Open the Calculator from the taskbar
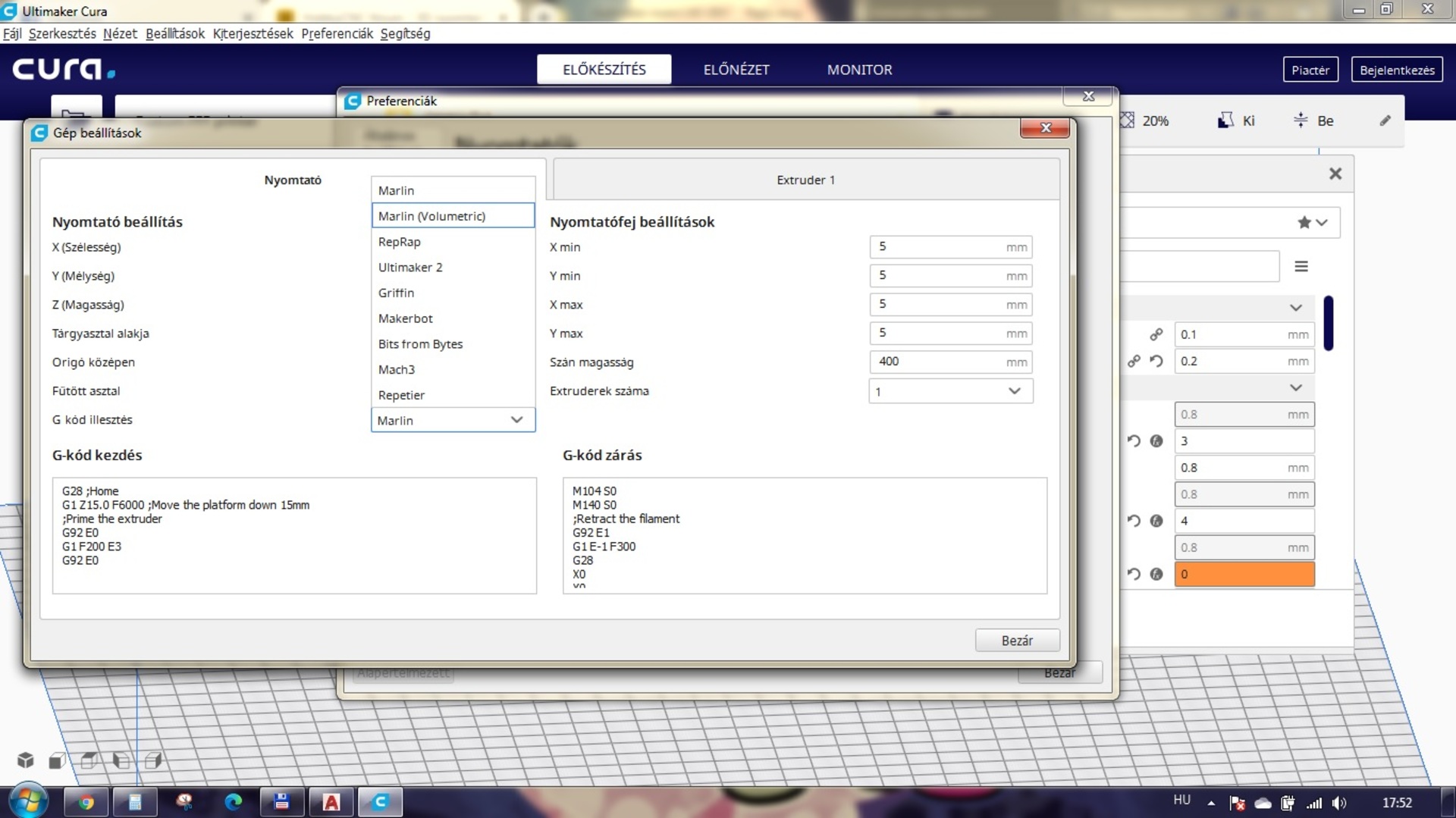1456x818 pixels. [135, 802]
